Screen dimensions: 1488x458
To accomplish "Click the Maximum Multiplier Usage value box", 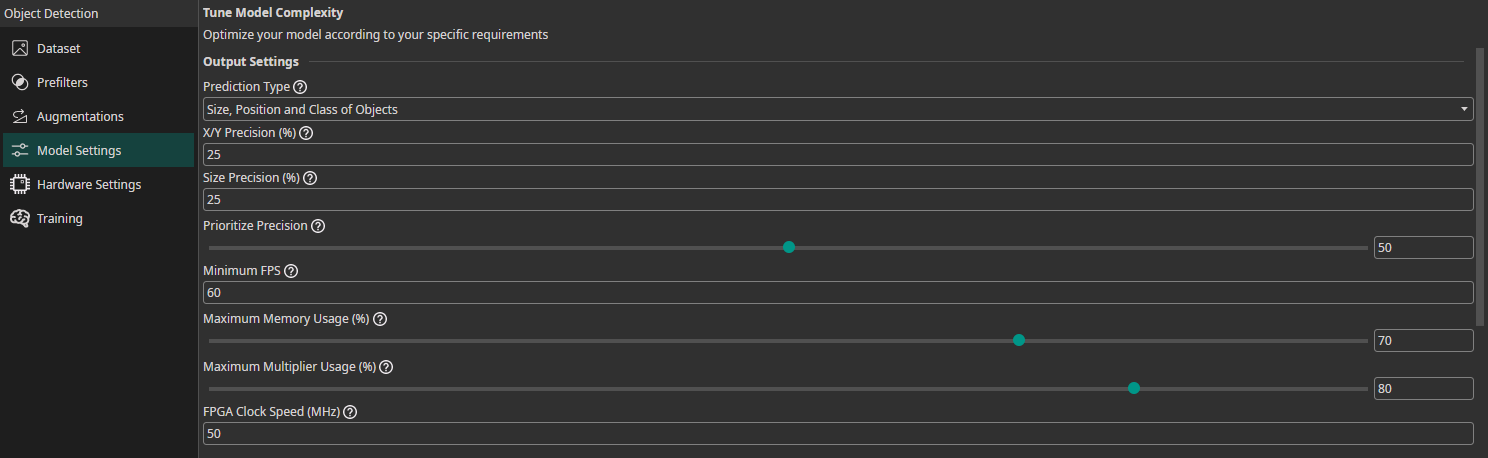I will pyautogui.click(x=1424, y=388).
